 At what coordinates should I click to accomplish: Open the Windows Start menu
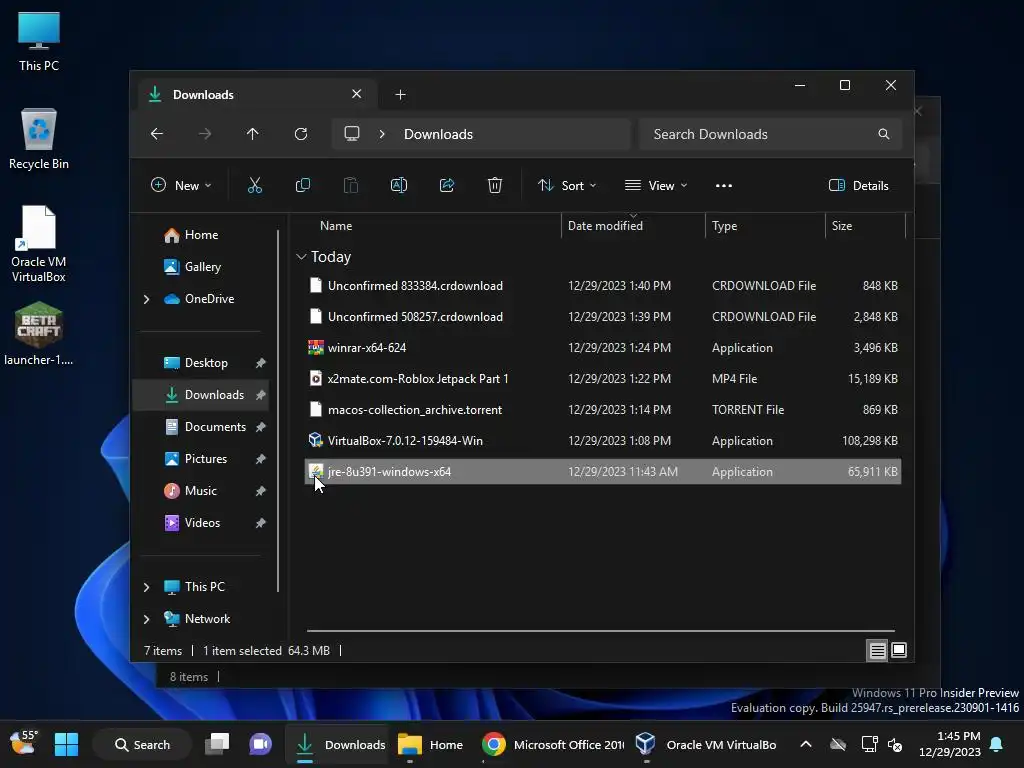[x=66, y=744]
